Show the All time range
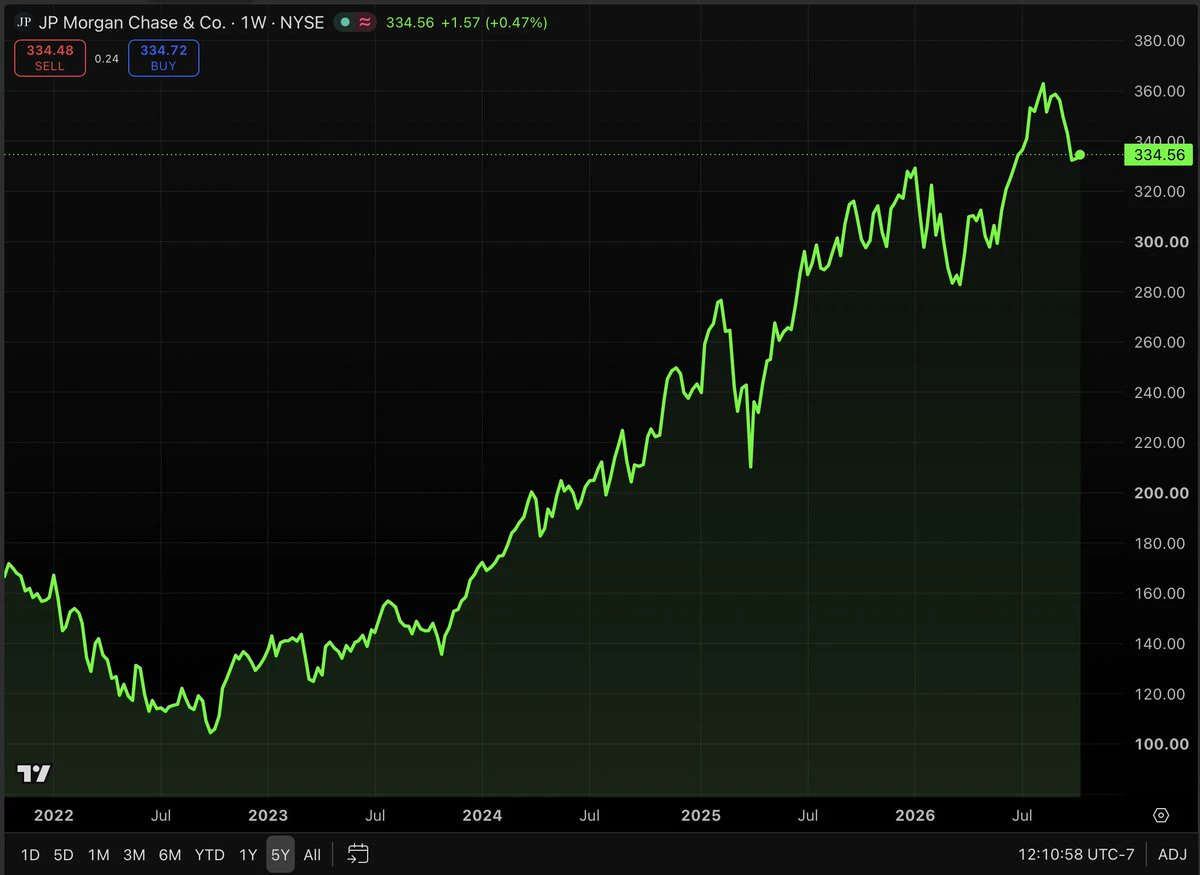Viewport: 1200px width, 875px height. (x=312, y=854)
